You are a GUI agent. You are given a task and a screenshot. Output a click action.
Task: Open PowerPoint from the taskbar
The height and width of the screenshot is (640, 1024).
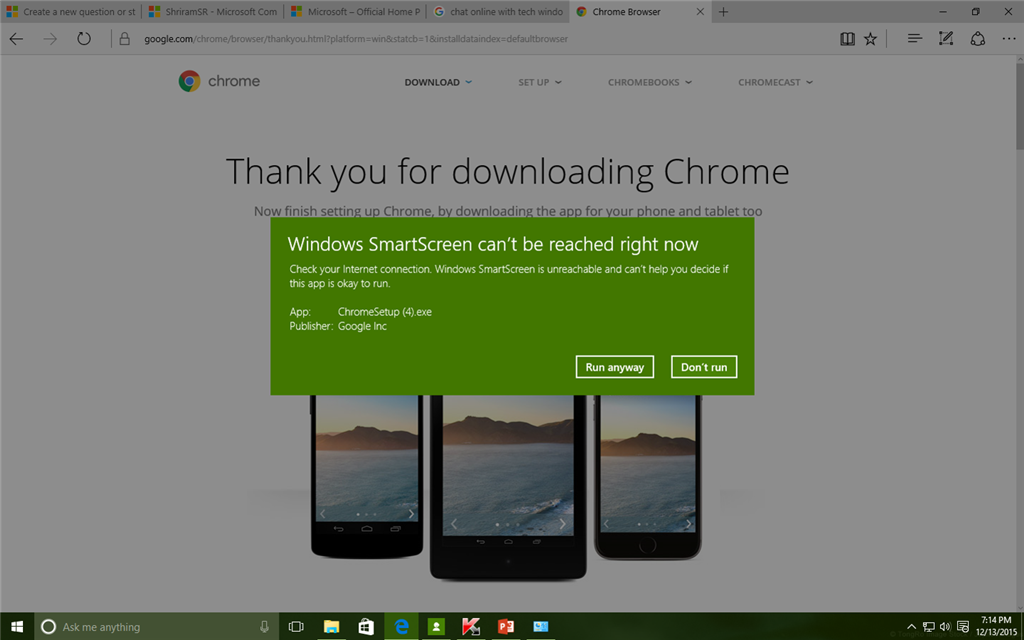click(506, 627)
